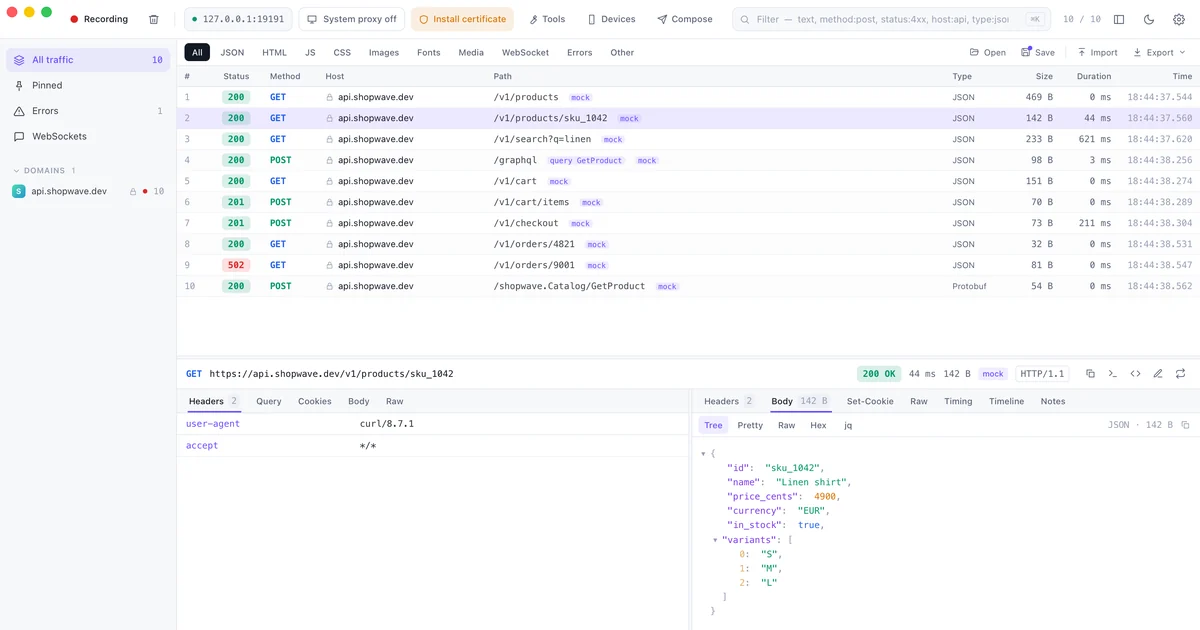This screenshot has width=1200, height=630.
Task: Select the /v1/checkout request row
Action: click(x=688, y=223)
